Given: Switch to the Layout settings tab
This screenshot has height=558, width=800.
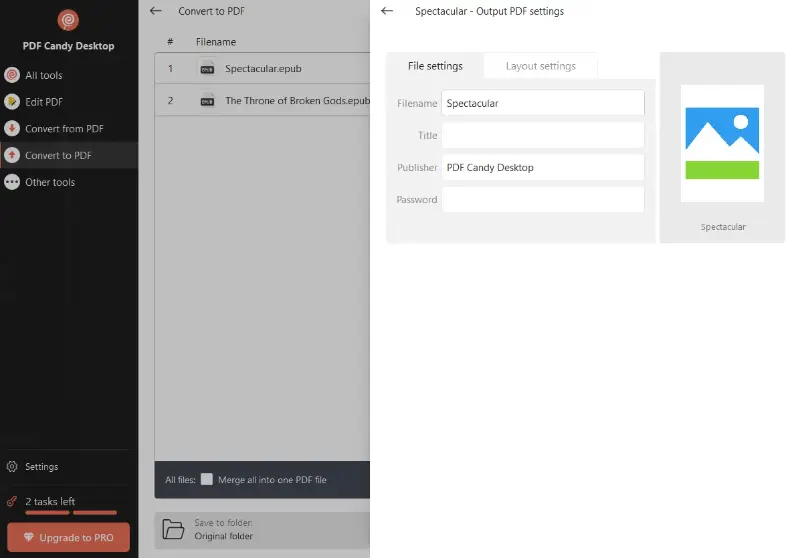Looking at the screenshot, I should (541, 66).
